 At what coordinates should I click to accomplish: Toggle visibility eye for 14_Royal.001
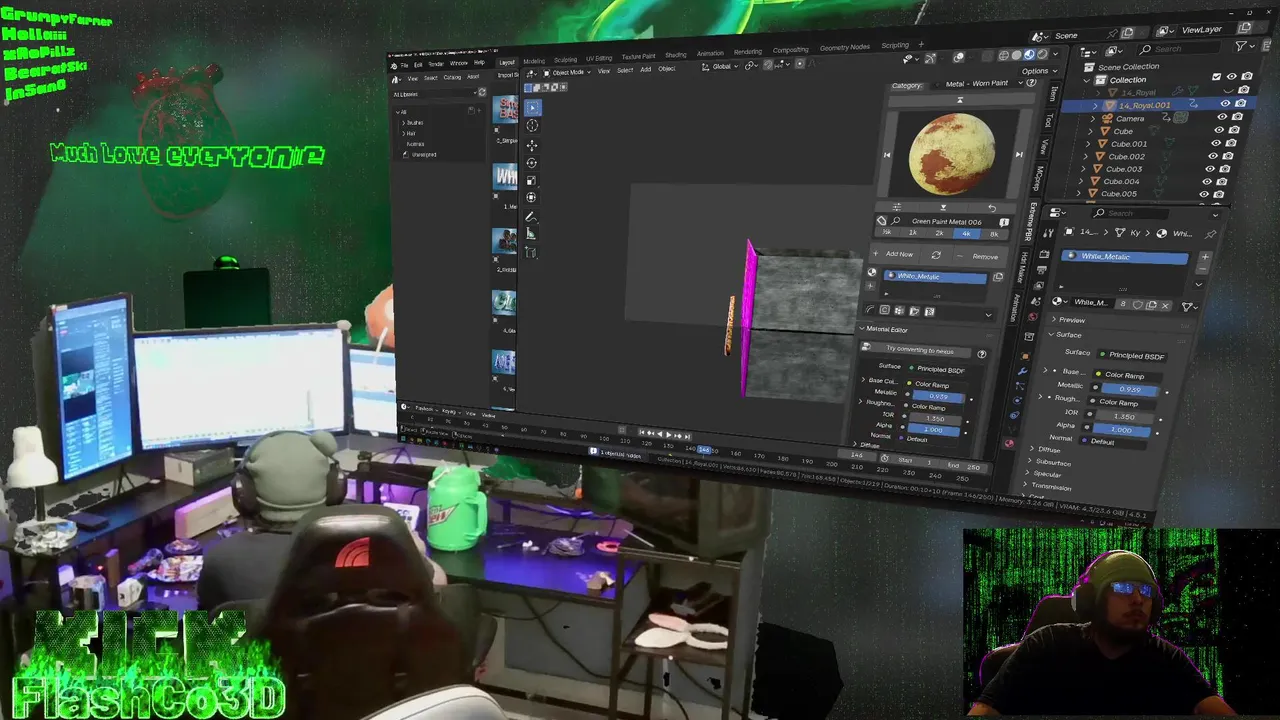(x=1225, y=103)
